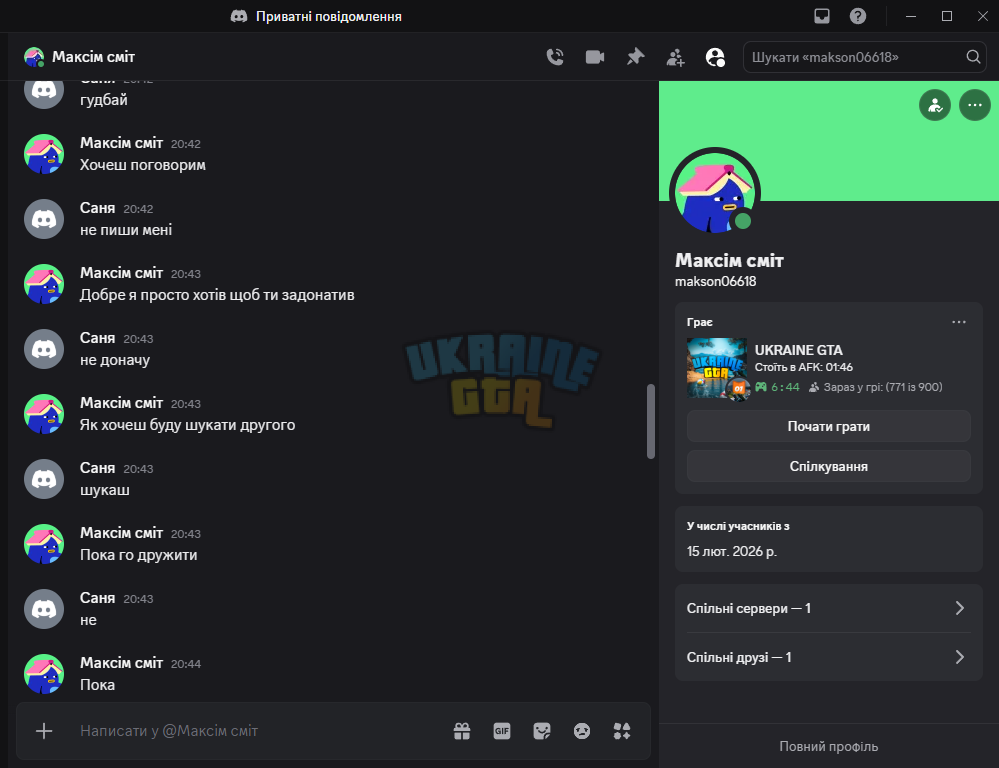Click Саня avatar beside 'не доначу'
This screenshot has width=999, height=768.
(44, 349)
